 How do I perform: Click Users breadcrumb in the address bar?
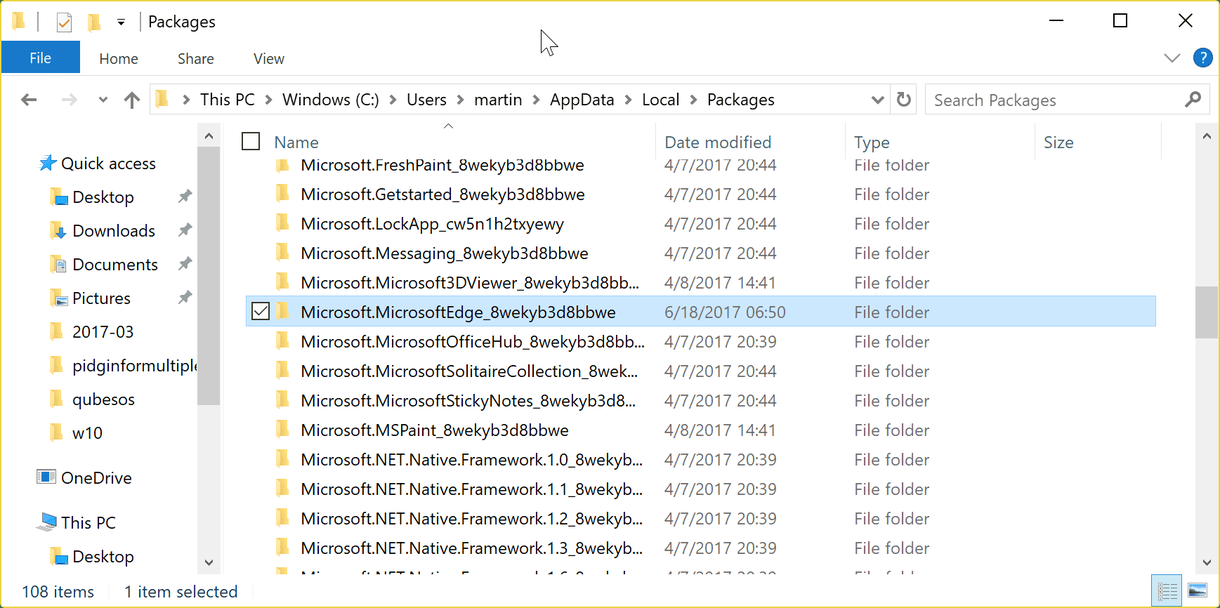pos(426,100)
